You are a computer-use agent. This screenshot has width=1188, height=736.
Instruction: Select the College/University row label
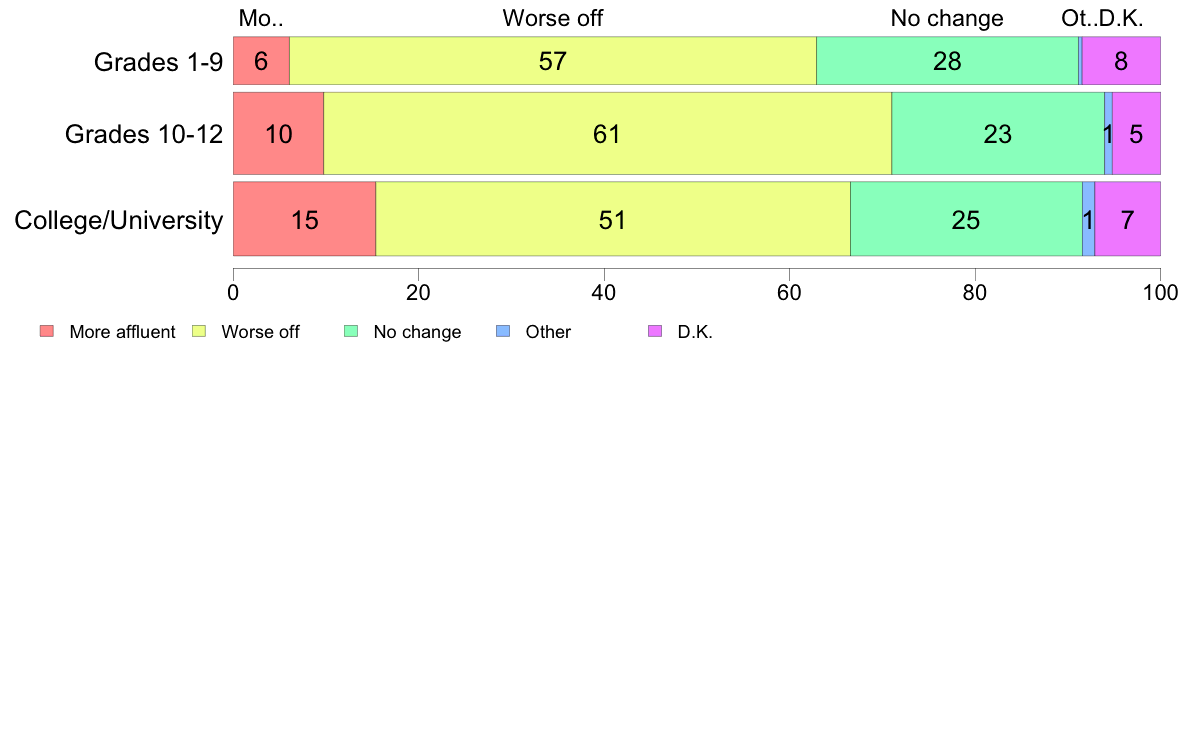pos(119,220)
